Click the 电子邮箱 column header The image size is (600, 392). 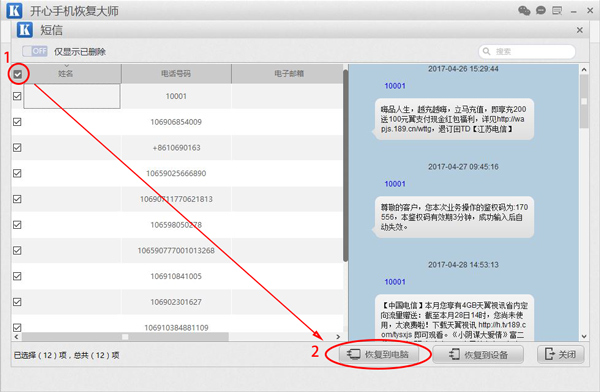click(289, 74)
